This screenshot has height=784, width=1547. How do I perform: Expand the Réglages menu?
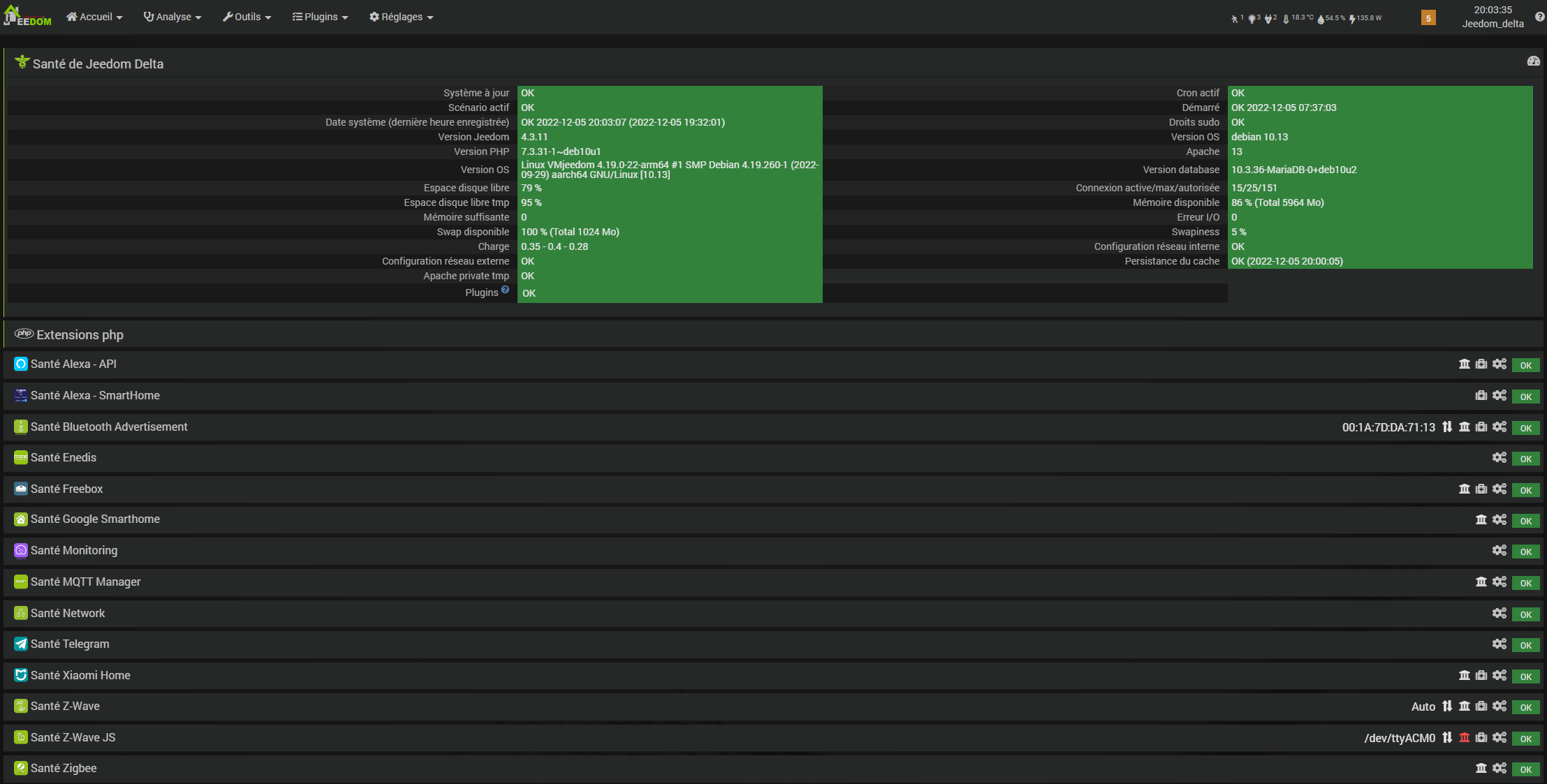point(402,17)
